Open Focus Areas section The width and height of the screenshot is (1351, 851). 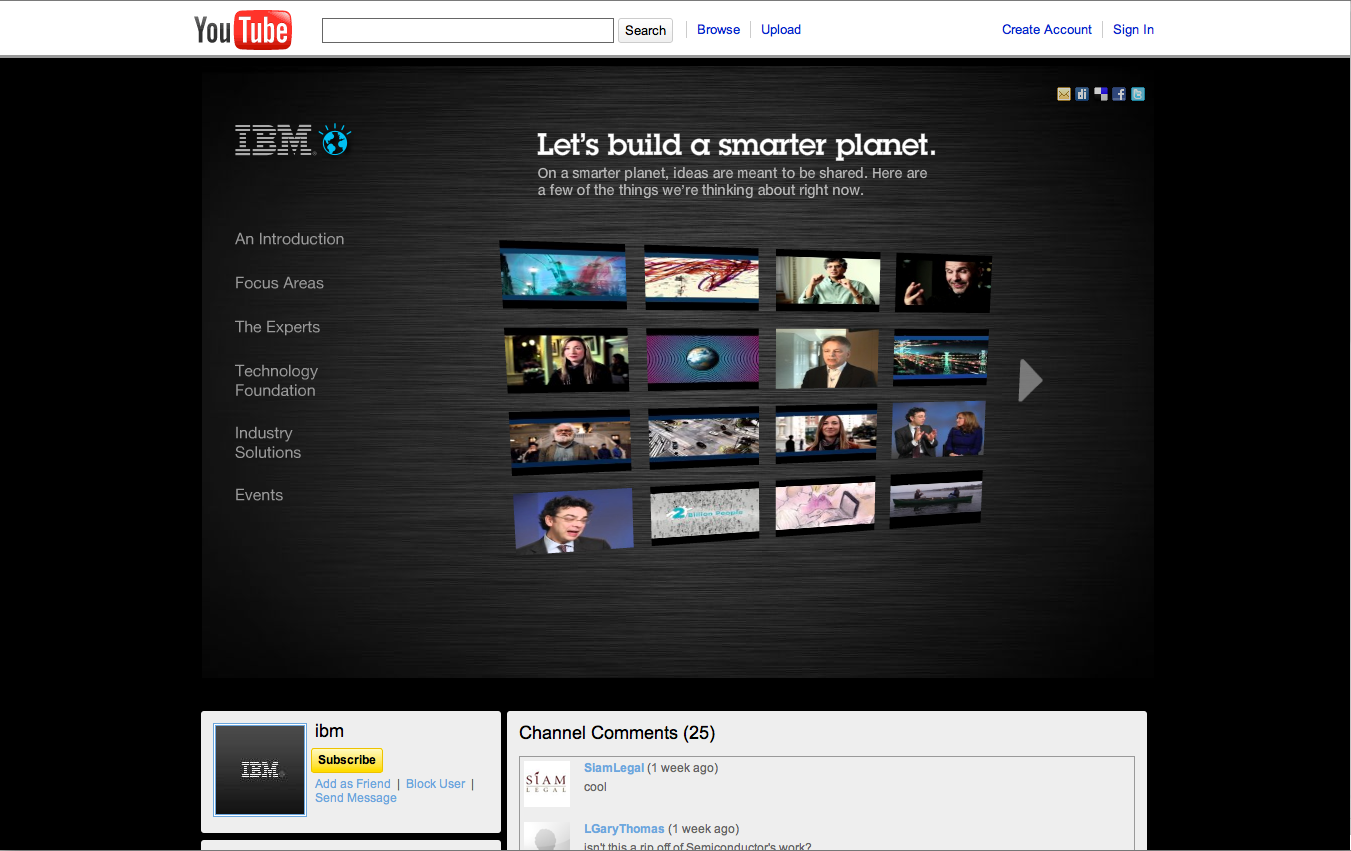(x=279, y=283)
